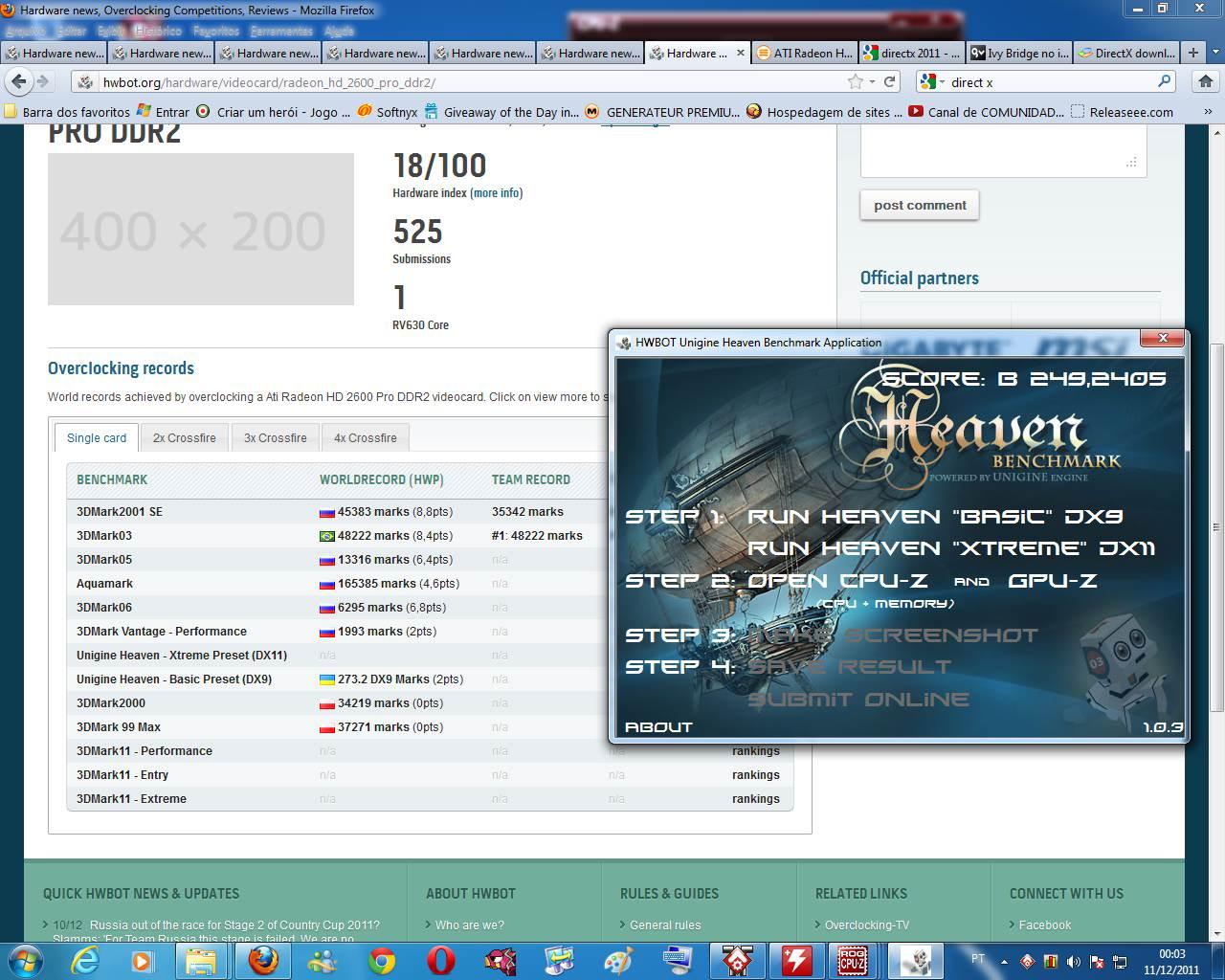
Task: Open the Favoritos menu
Action: pyautogui.click(x=215, y=32)
